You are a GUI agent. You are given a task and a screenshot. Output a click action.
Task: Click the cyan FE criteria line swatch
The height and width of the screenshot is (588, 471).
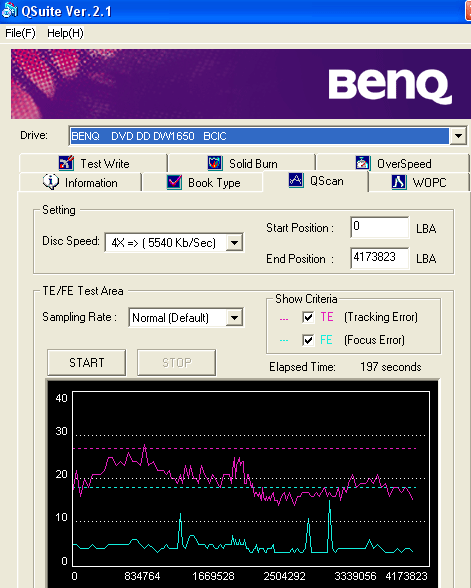tap(284, 340)
